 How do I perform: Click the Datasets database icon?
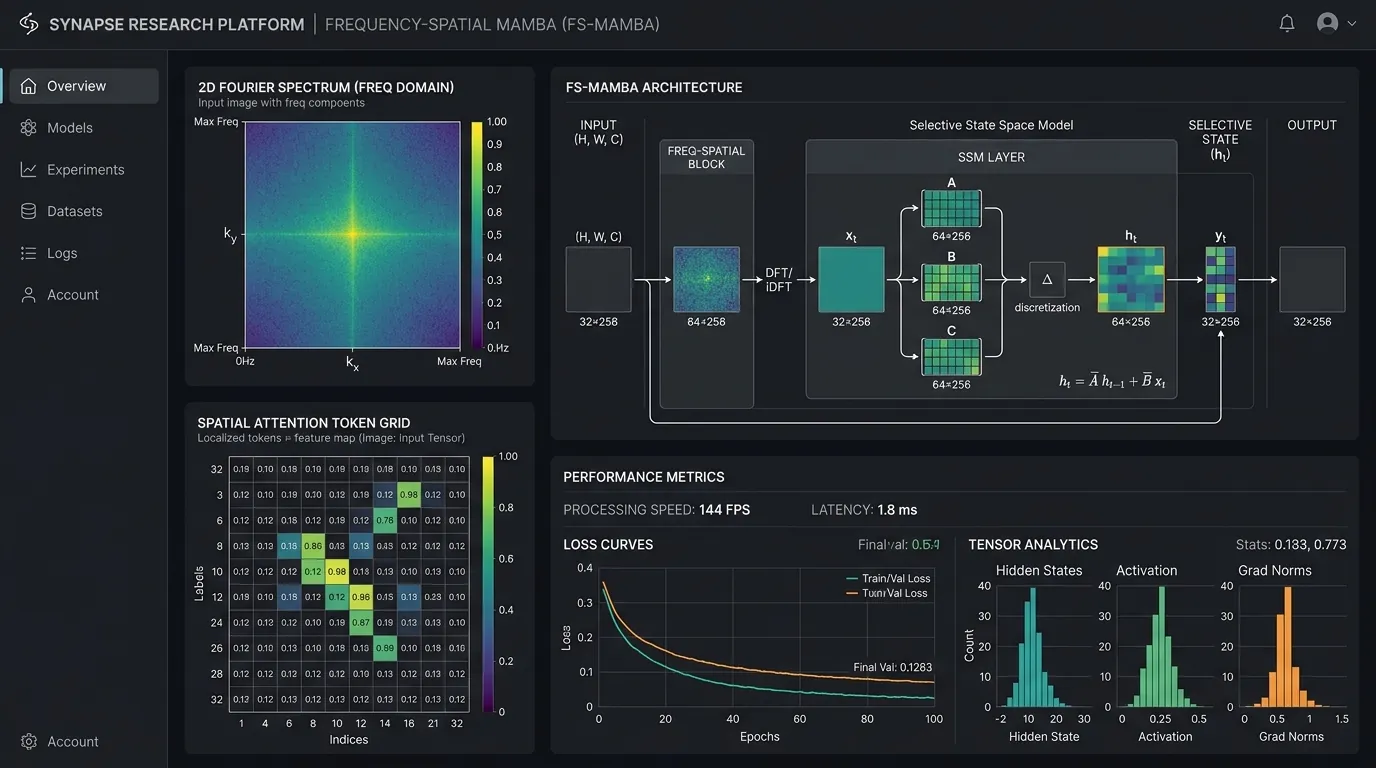(28, 211)
